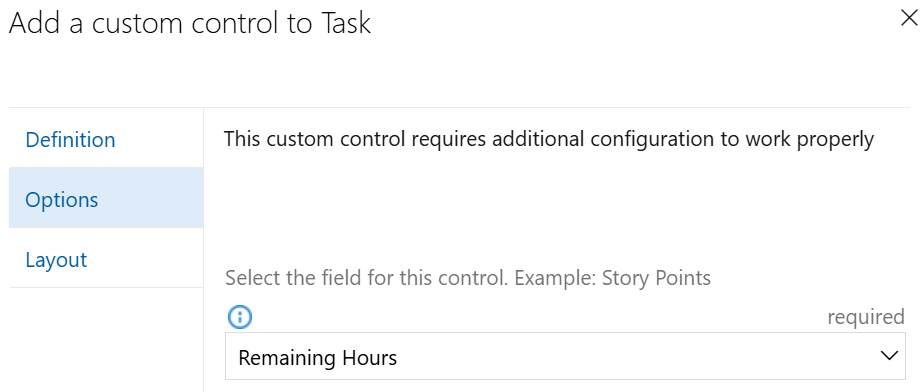Click the highlighted Options sidebar item
This screenshot has height=392, width=924.
[x=106, y=197]
